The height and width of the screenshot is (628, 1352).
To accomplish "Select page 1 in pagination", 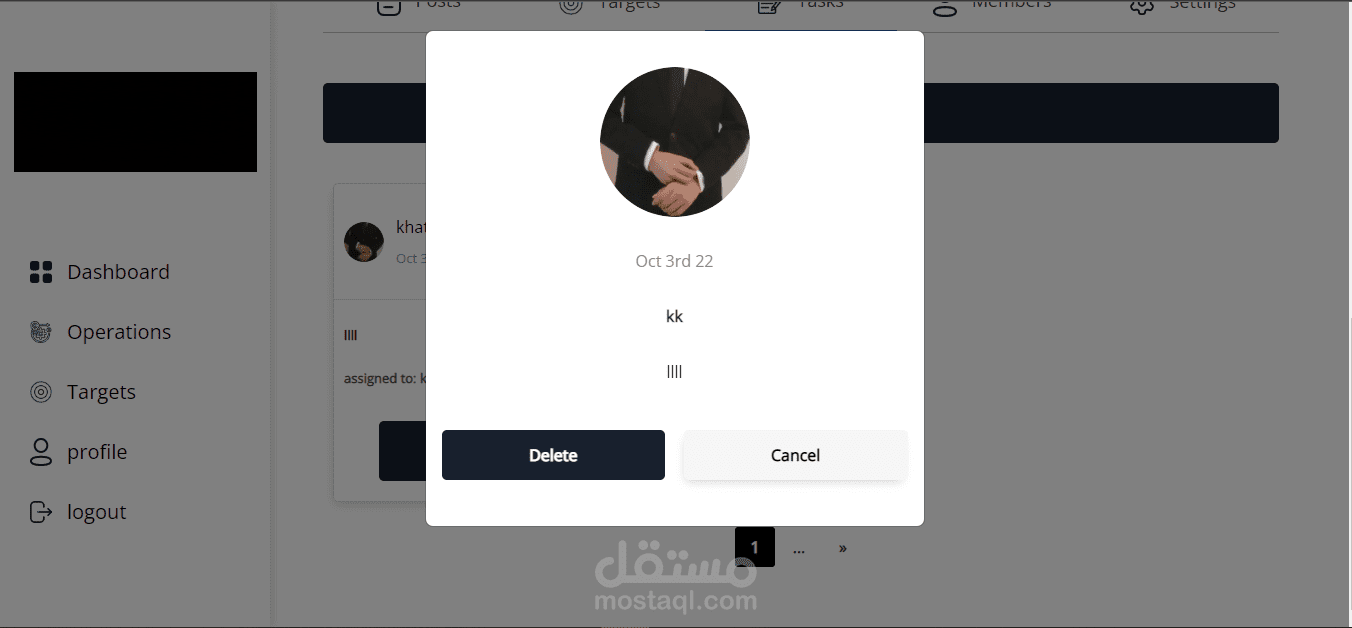I will 755,547.
